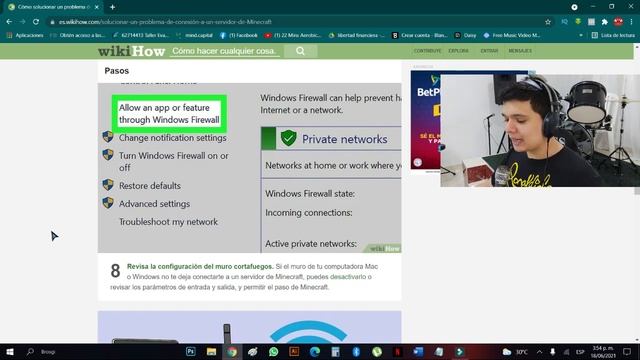Open the CONTRIBUYE menu
The width and height of the screenshot is (640, 360).
[427, 51]
